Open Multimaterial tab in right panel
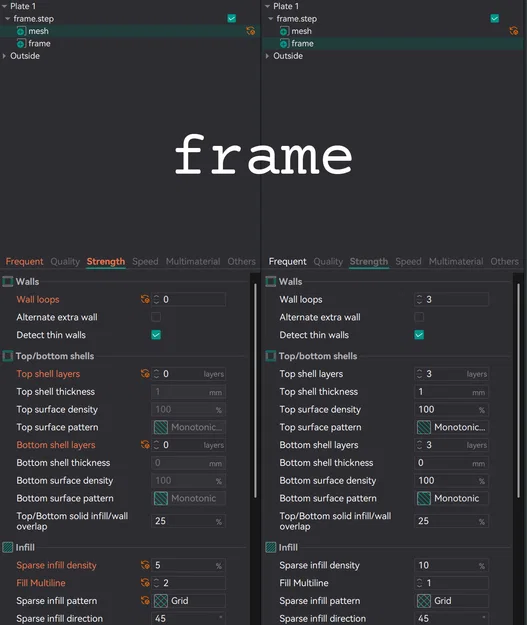The image size is (527, 625). point(456,261)
